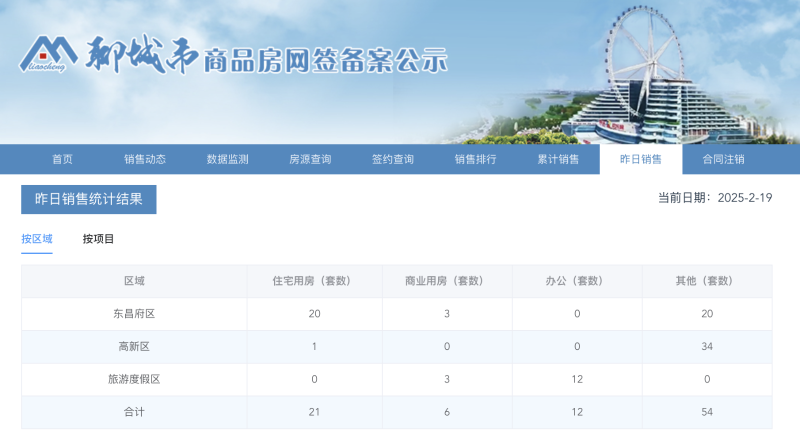Click the 昨日销售统计结果 heading button
The height and width of the screenshot is (446, 800).
89,199
